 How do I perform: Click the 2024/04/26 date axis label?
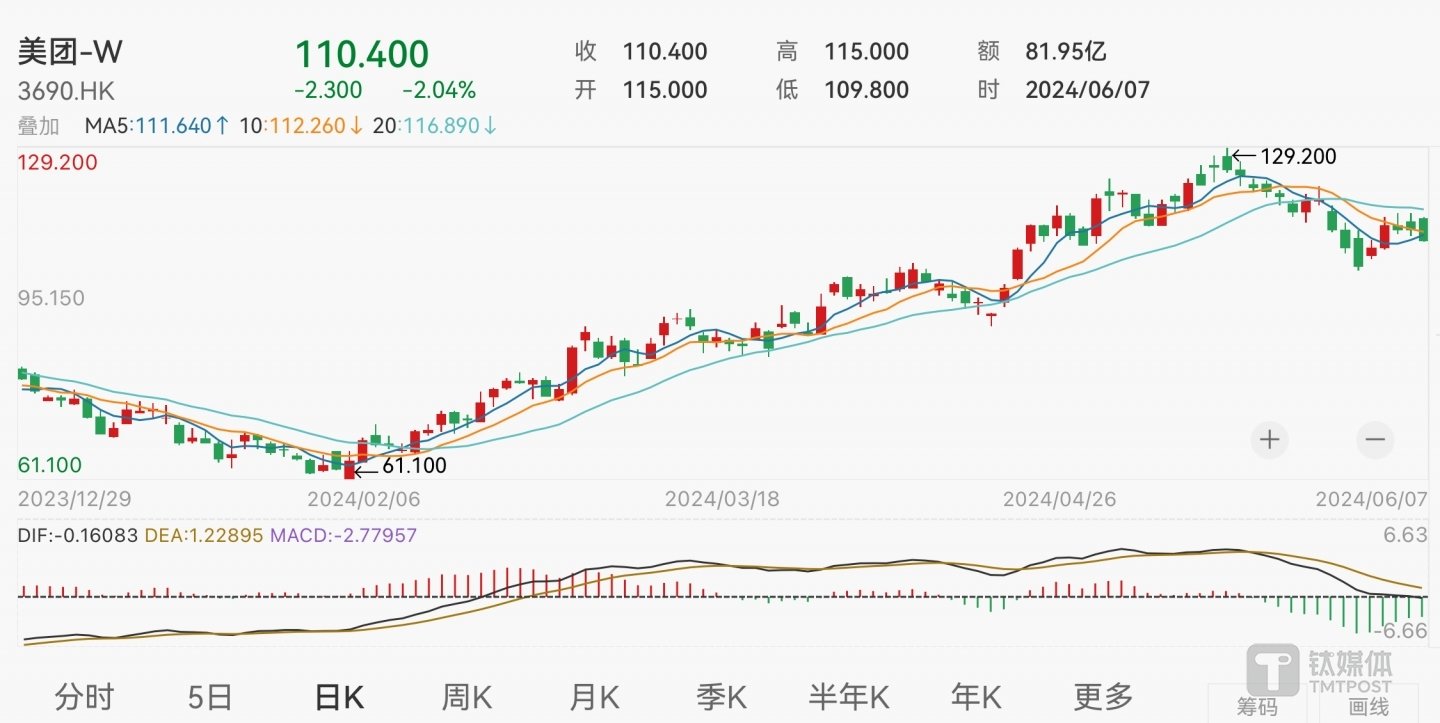coord(1058,497)
